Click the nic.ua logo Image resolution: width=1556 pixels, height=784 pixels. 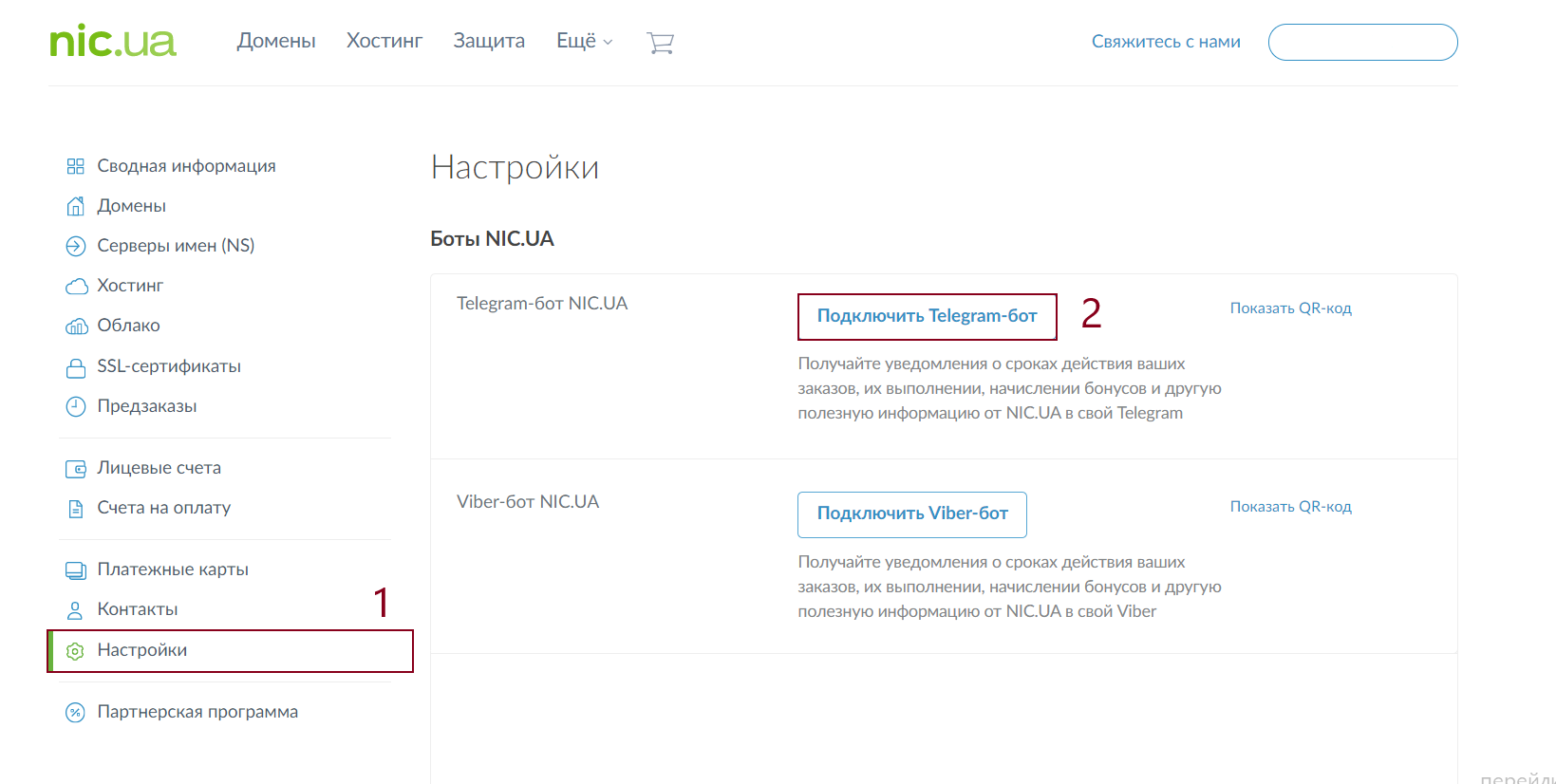(113, 42)
